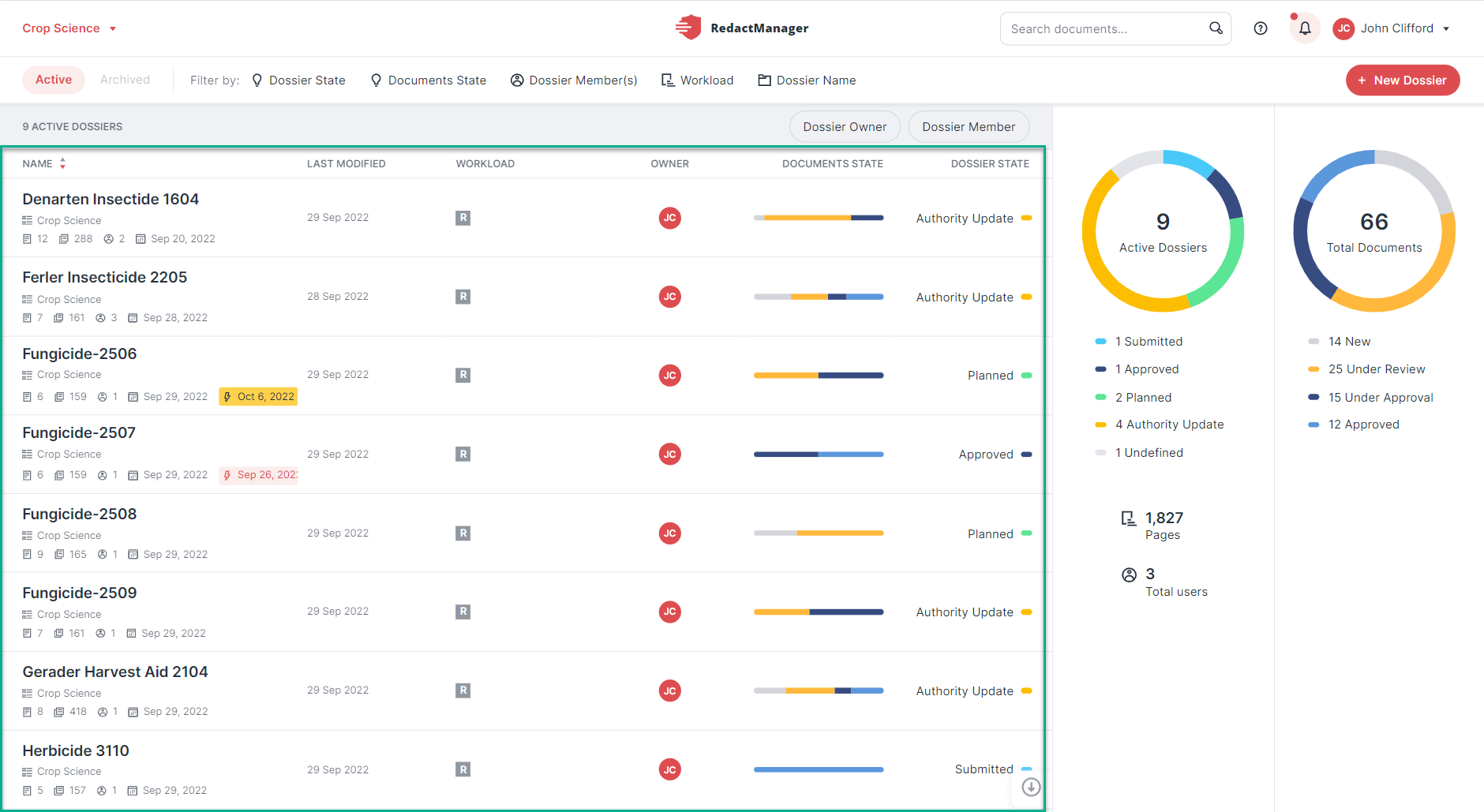Click the R workload badge for Fungicide-2506
The height and width of the screenshot is (812, 1484).
pyautogui.click(x=463, y=375)
